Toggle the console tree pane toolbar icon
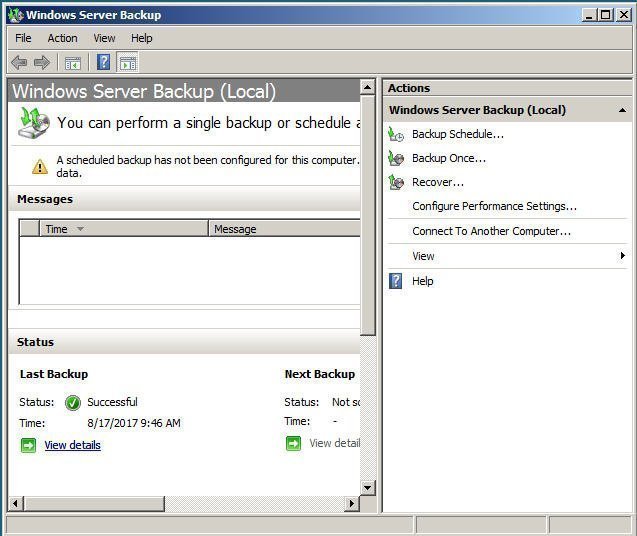Image resolution: width=637 pixels, height=536 pixels. pos(73,63)
